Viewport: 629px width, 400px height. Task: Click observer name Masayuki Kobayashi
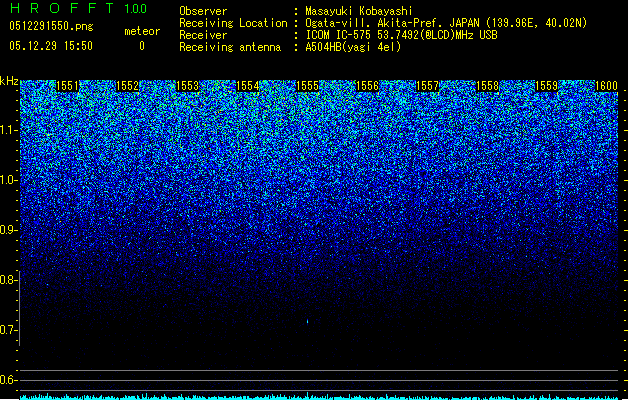tap(359, 11)
